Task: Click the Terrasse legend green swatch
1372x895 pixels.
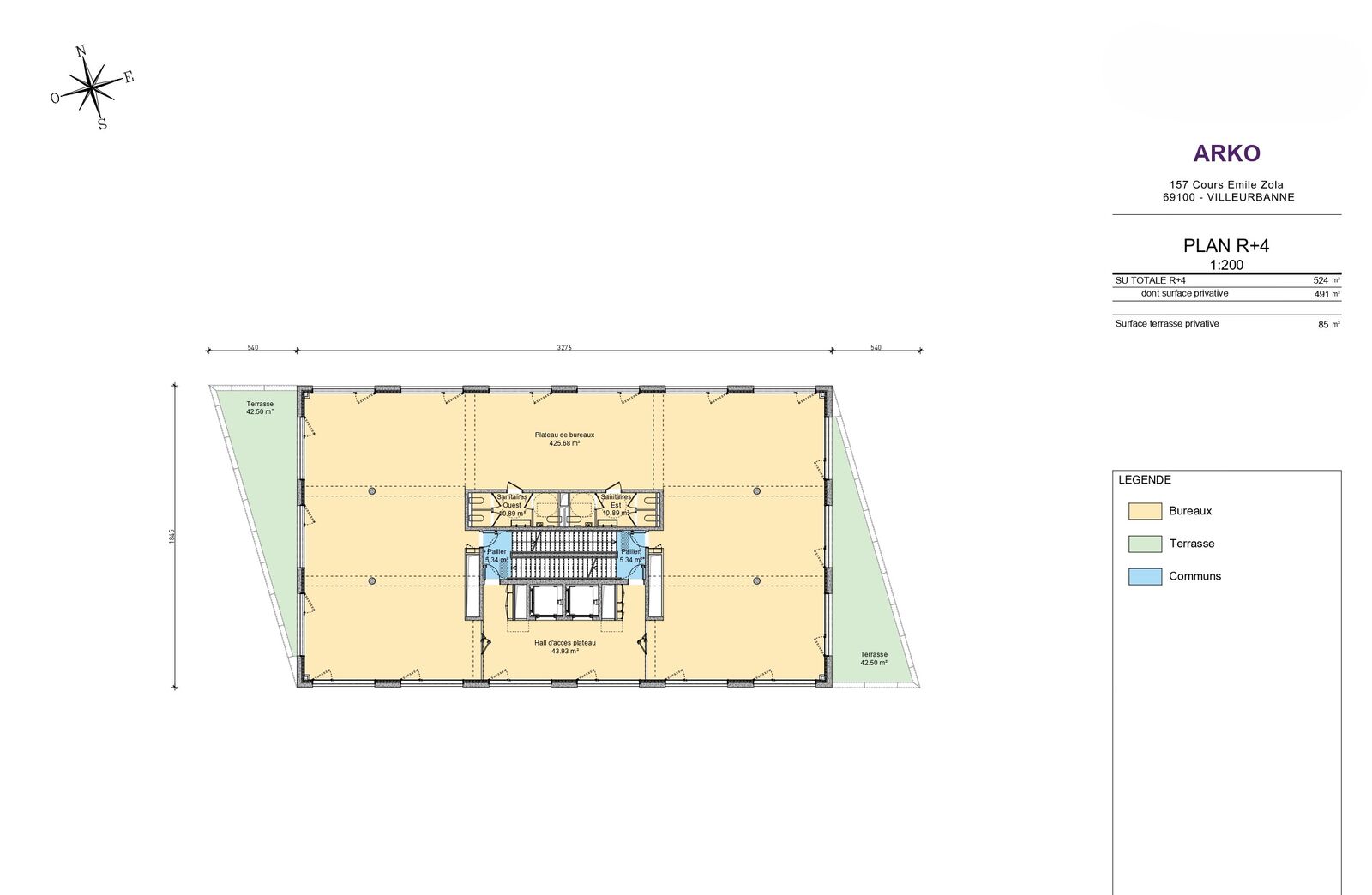Action: (x=1145, y=544)
